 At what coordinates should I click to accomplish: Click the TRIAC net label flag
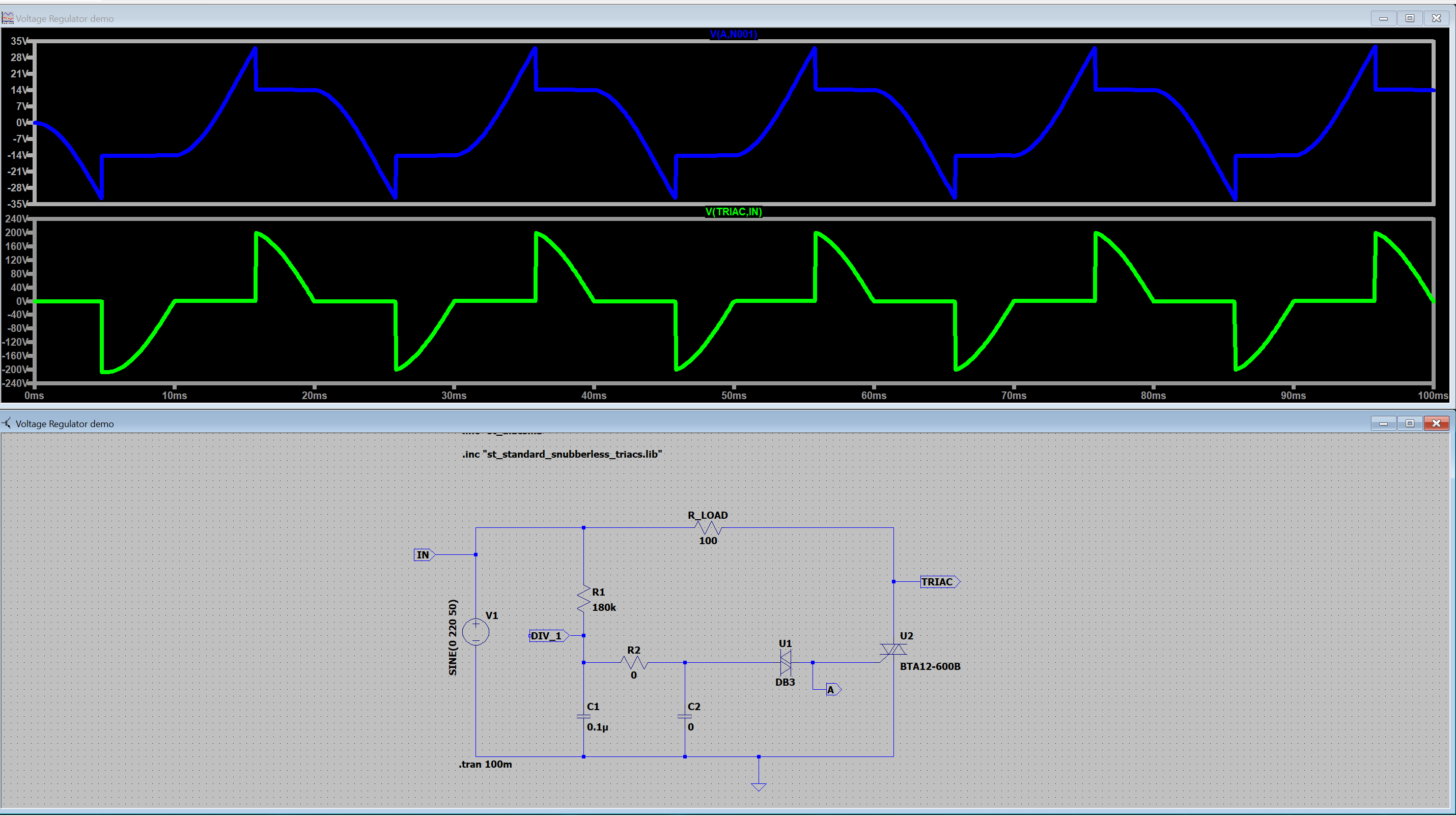(x=940, y=582)
